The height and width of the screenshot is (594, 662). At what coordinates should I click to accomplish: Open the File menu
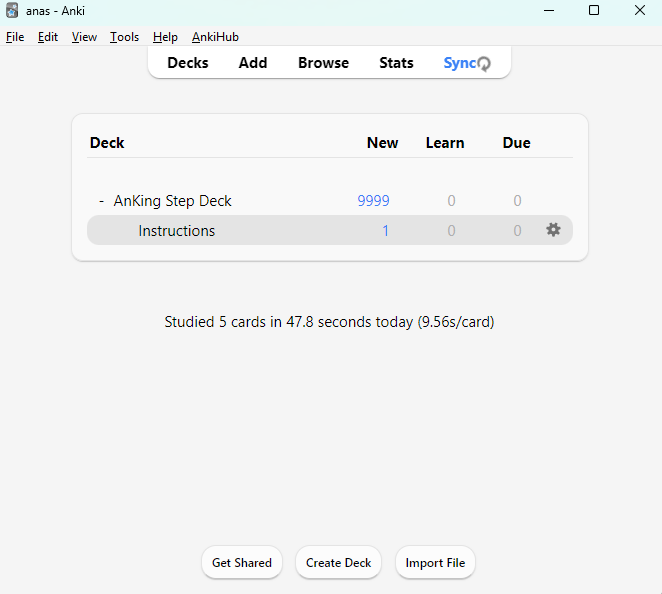[x=15, y=37]
